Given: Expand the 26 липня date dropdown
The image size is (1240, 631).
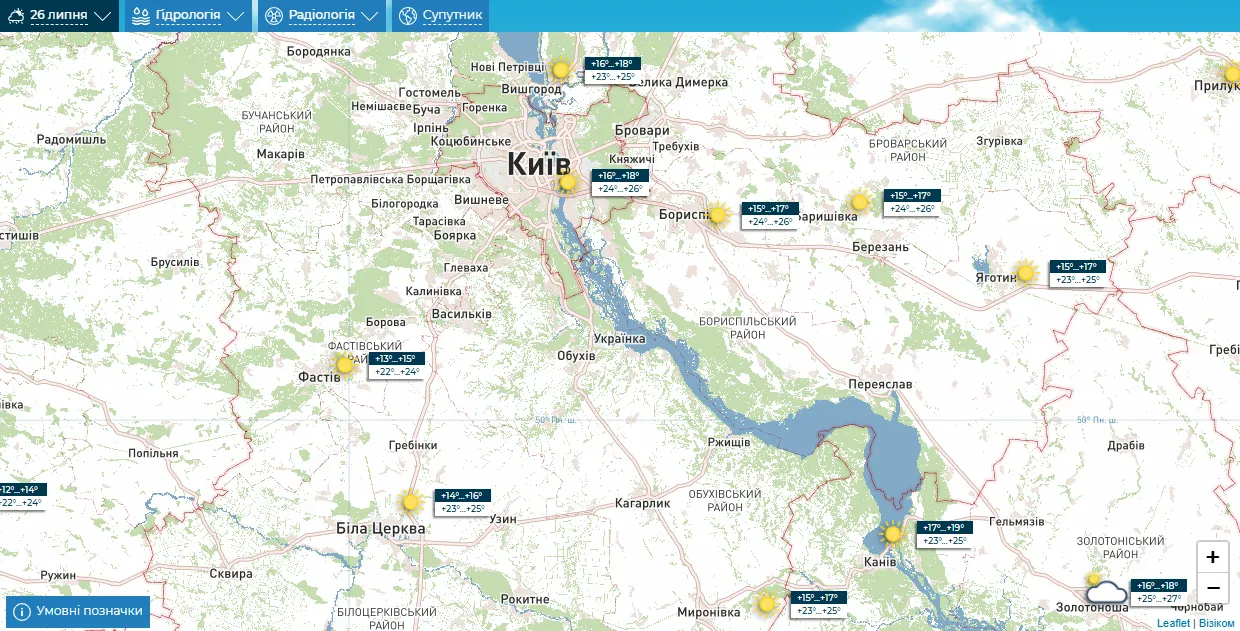Looking at the screenshot, I should click(58, 16).
